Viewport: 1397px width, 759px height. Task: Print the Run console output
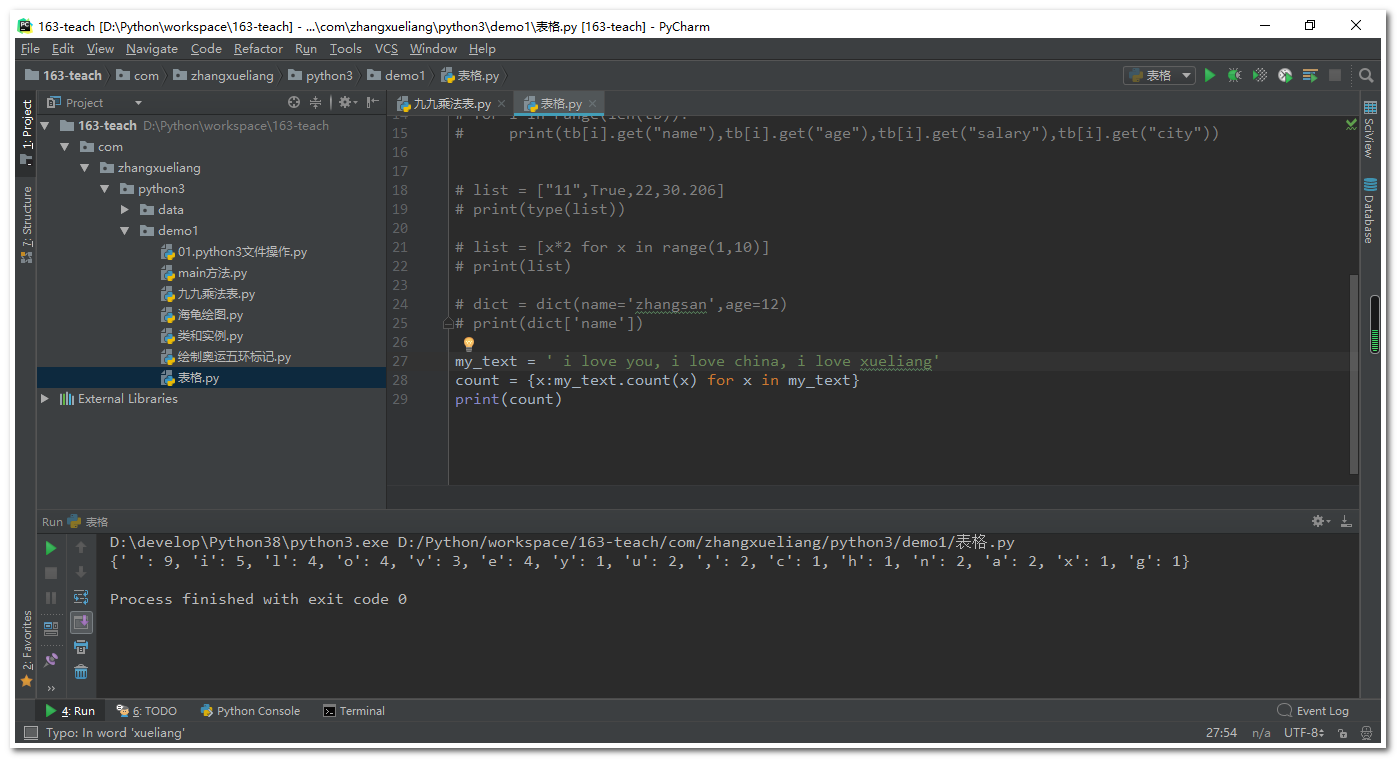tap(81, 648)
